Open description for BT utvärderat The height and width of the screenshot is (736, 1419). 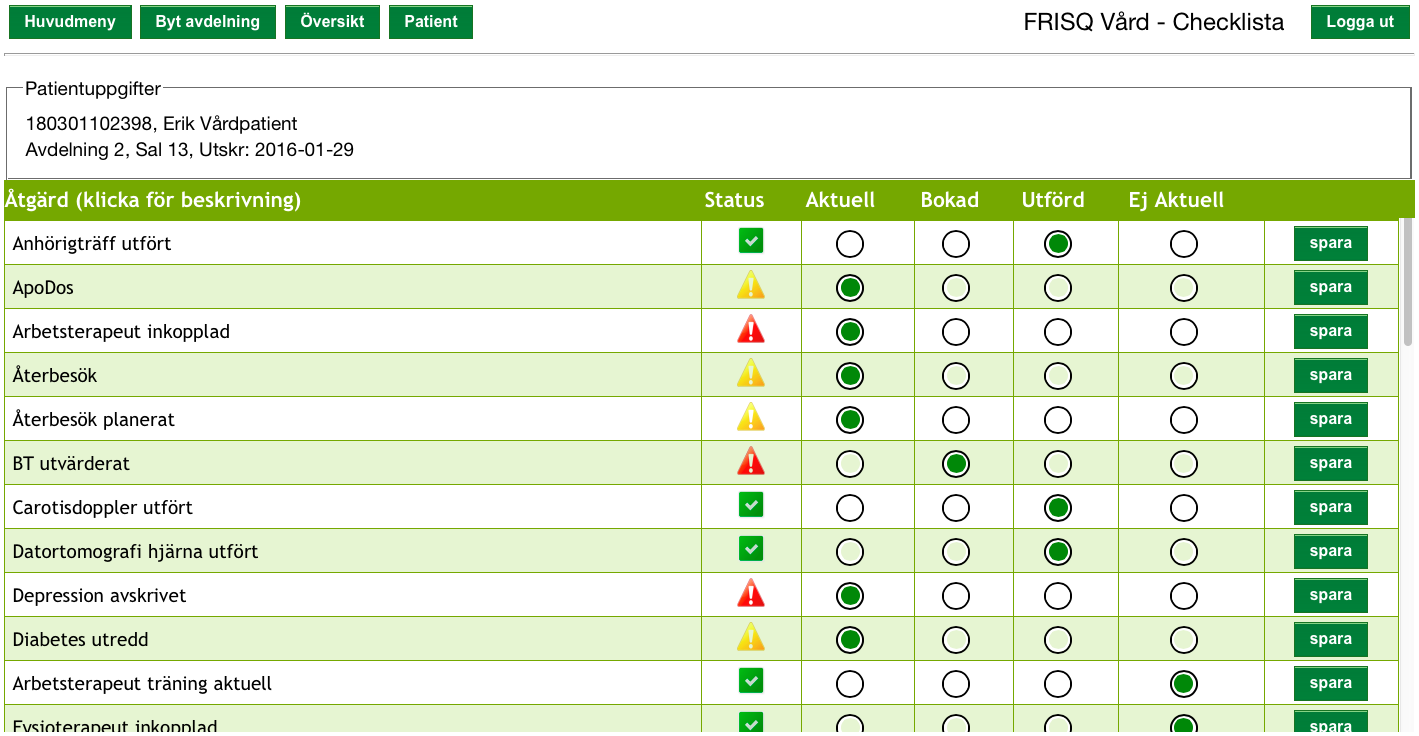[x=71, y=463]
